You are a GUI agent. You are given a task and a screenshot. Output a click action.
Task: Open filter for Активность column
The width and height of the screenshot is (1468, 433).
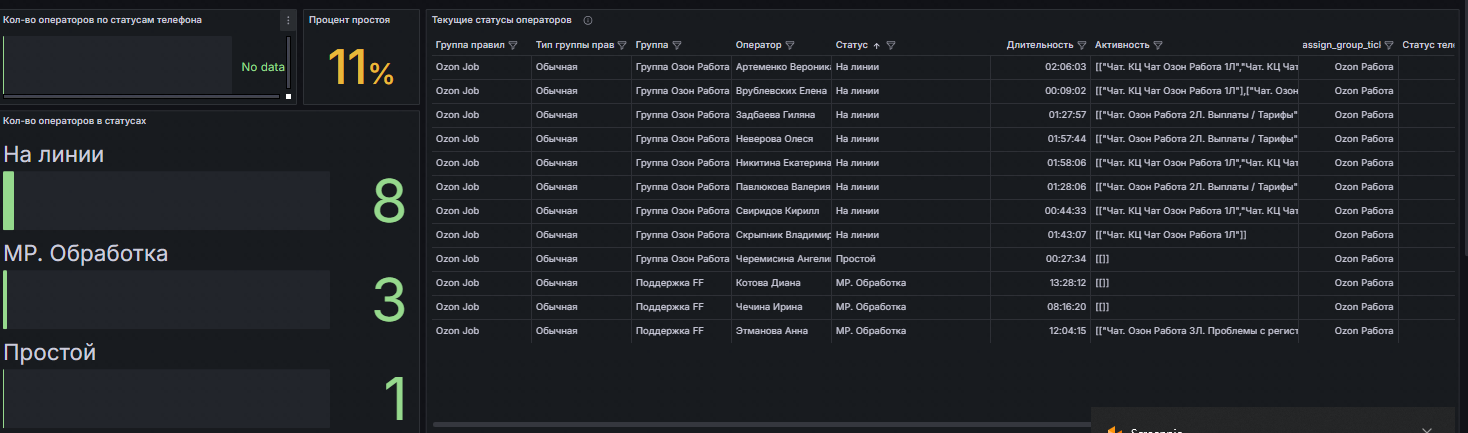[x=1158, y=45]
